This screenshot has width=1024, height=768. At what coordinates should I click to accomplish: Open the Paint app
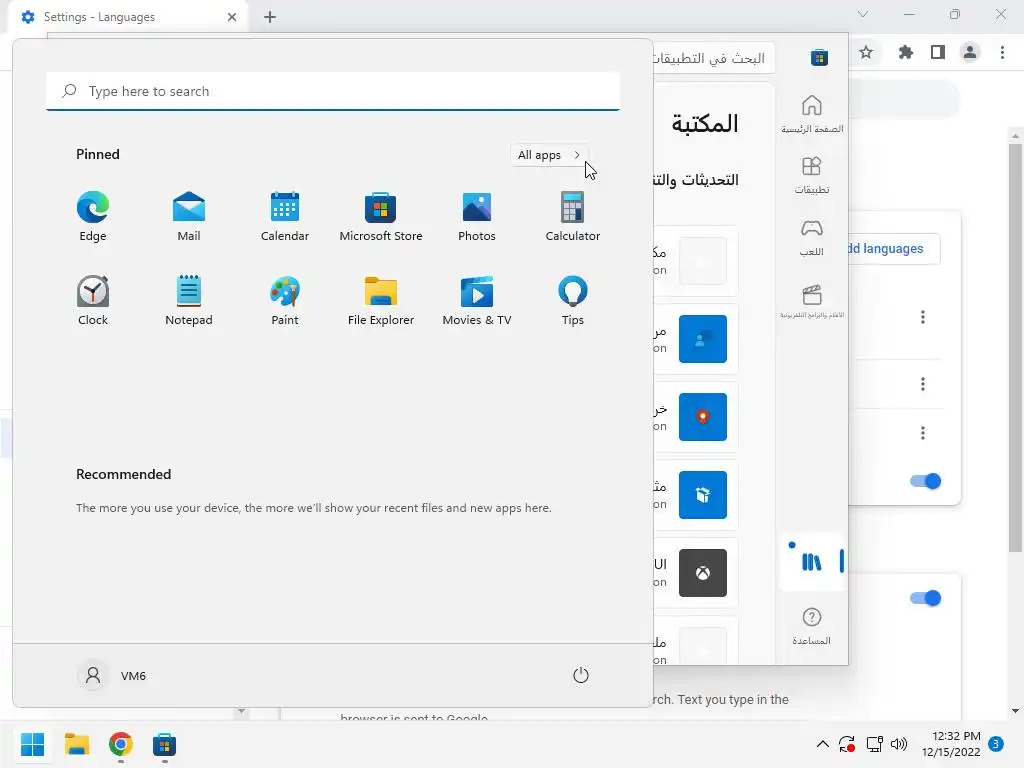[285, 300]
